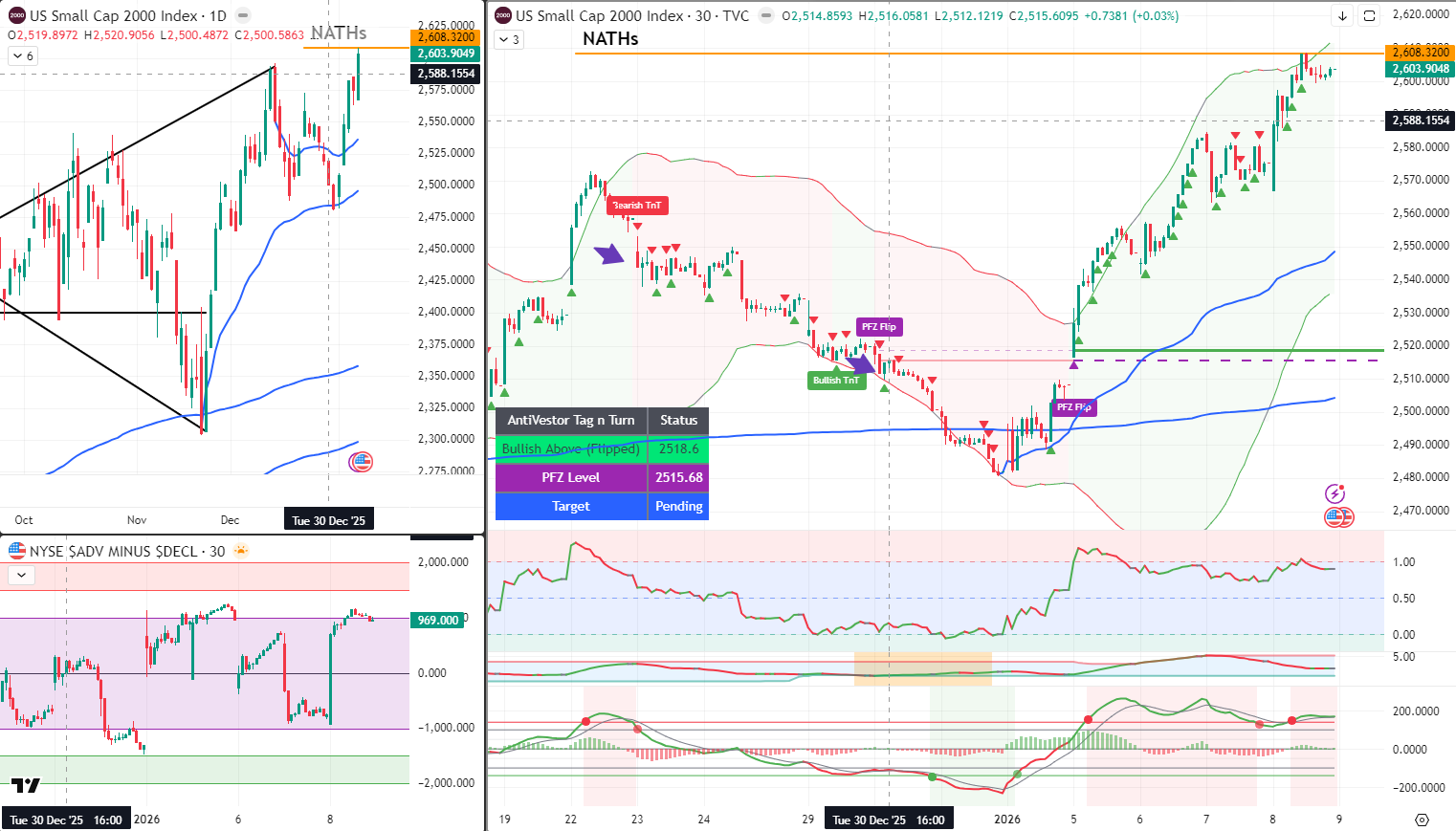Click the pre-market sun icon on the NYSE chart
Screen dimensions: 1456x831
coord(240,551)
